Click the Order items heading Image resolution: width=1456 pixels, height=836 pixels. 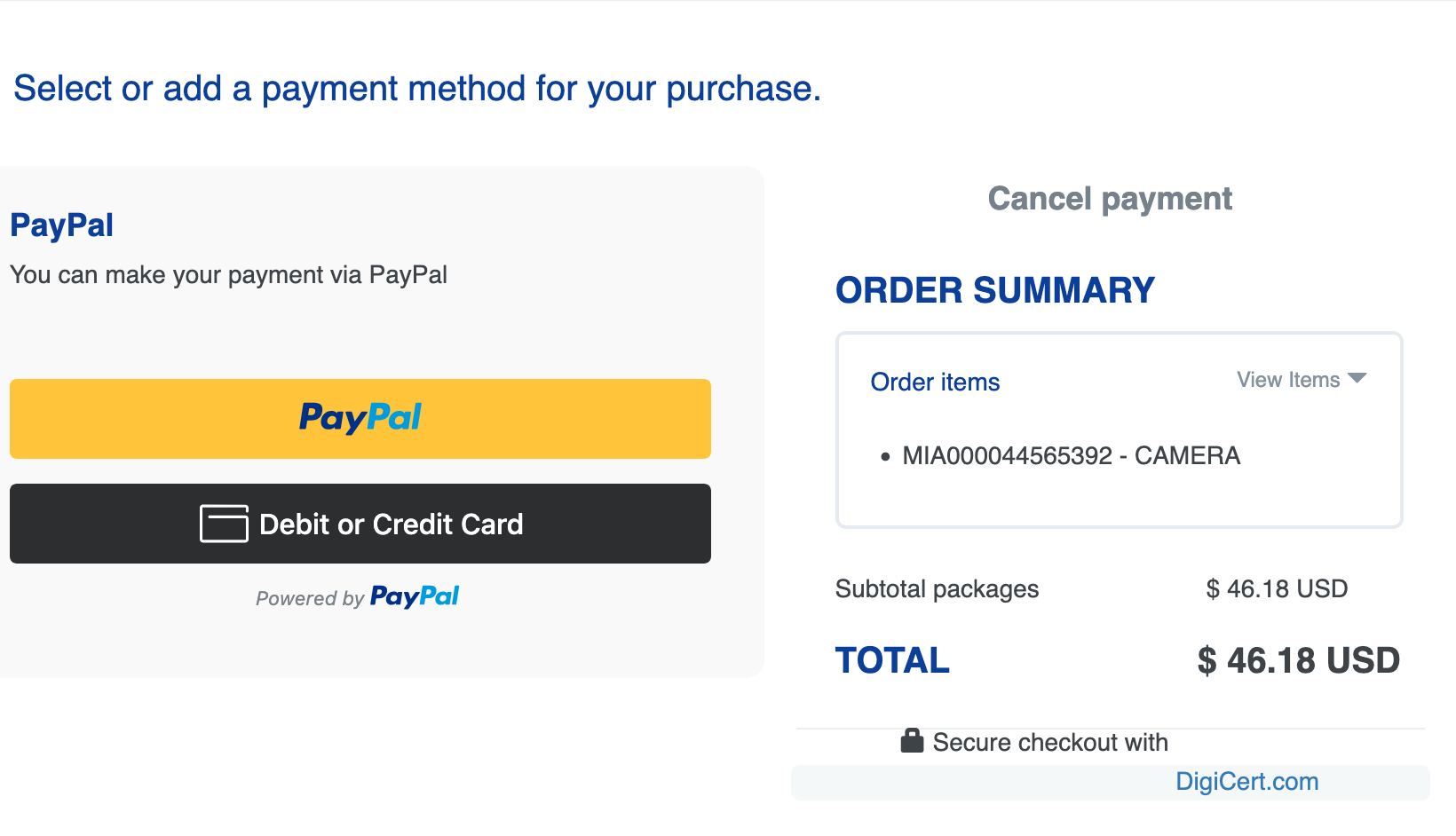coord(934,382)
